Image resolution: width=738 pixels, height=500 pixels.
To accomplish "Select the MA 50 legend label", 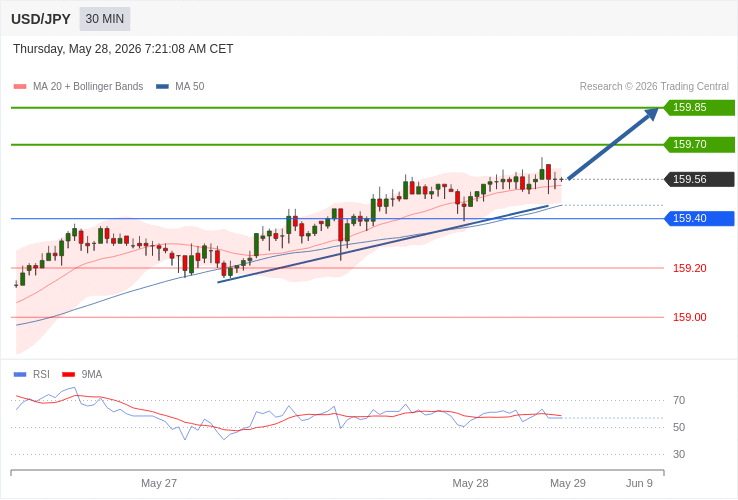I will [190, 87].
